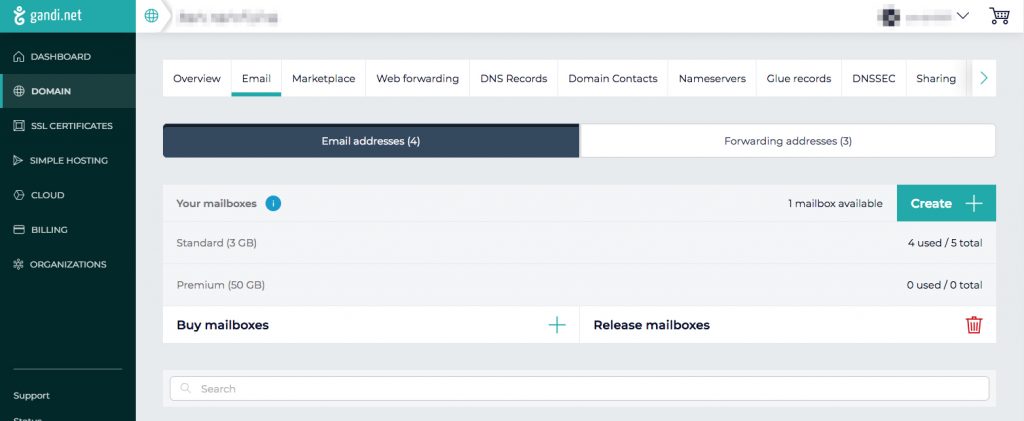Screen dimensions: 1024x421
Task: Open the Support link
Action: pos(32,396)
